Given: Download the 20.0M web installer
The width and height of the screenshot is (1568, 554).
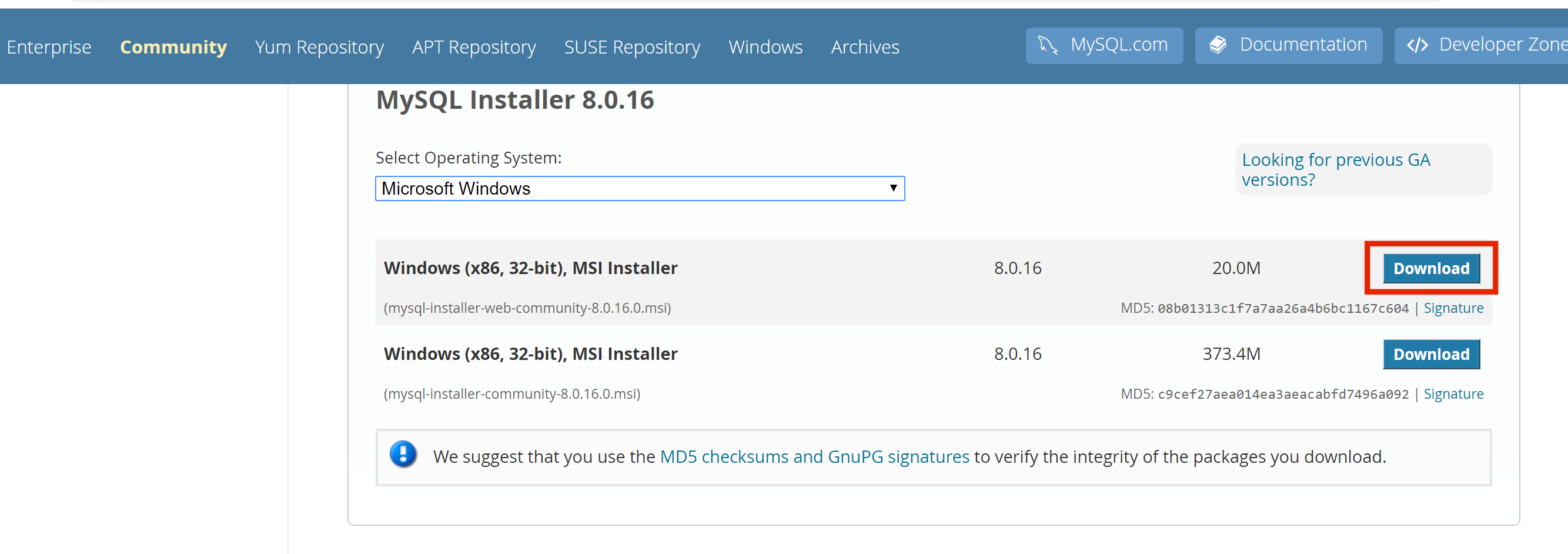Looking at the screenshot, I should [1431, 269].
